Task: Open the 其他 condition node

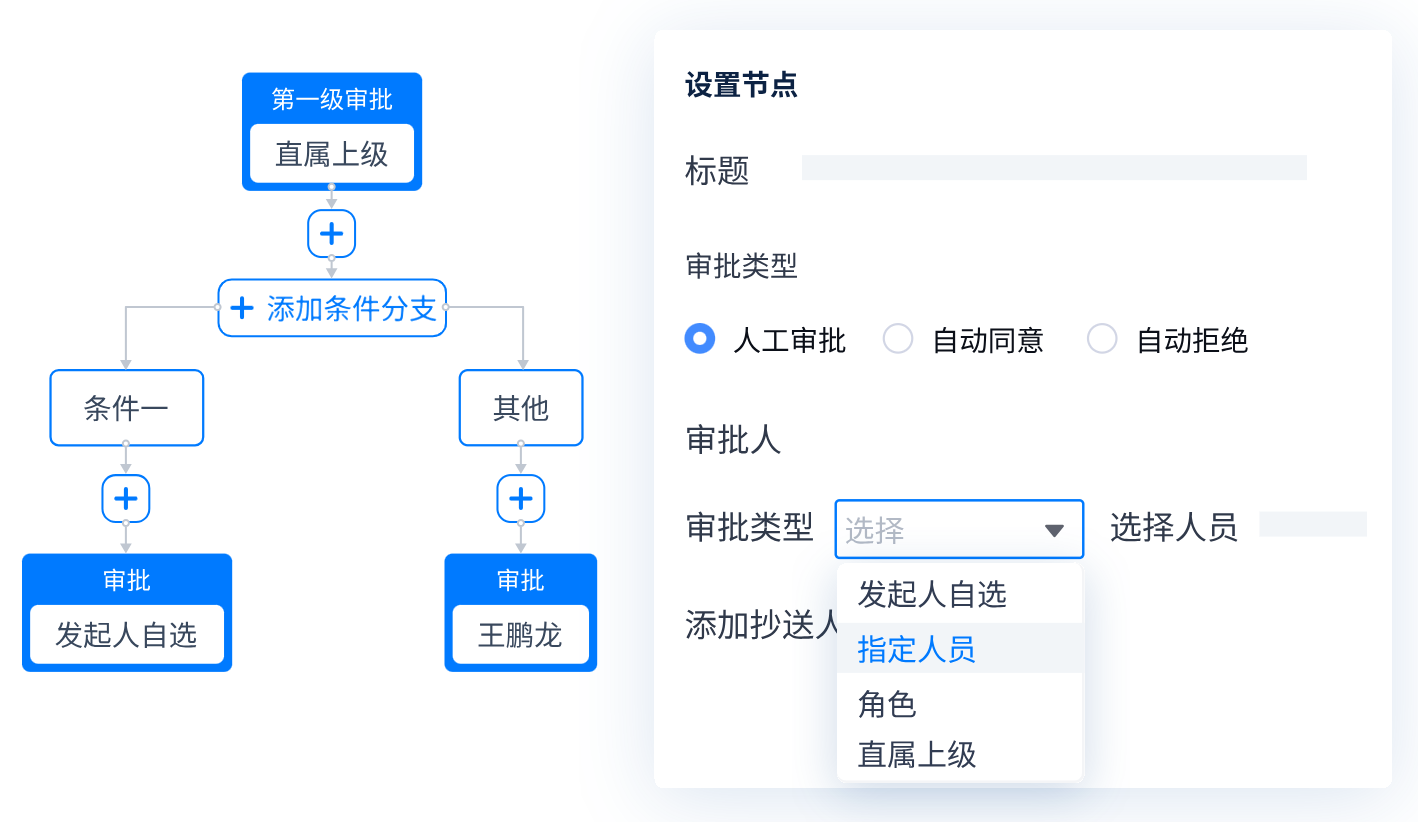Action: [521, 408]
